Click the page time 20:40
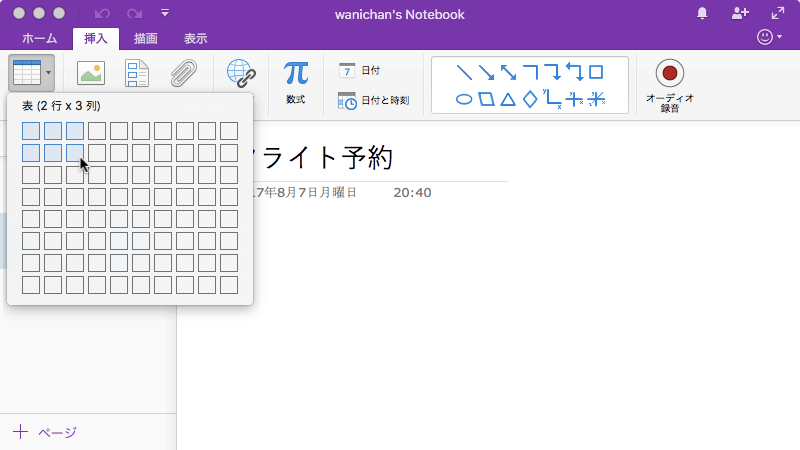This screenshot has width=800, height=450. [x=412, y=193]
